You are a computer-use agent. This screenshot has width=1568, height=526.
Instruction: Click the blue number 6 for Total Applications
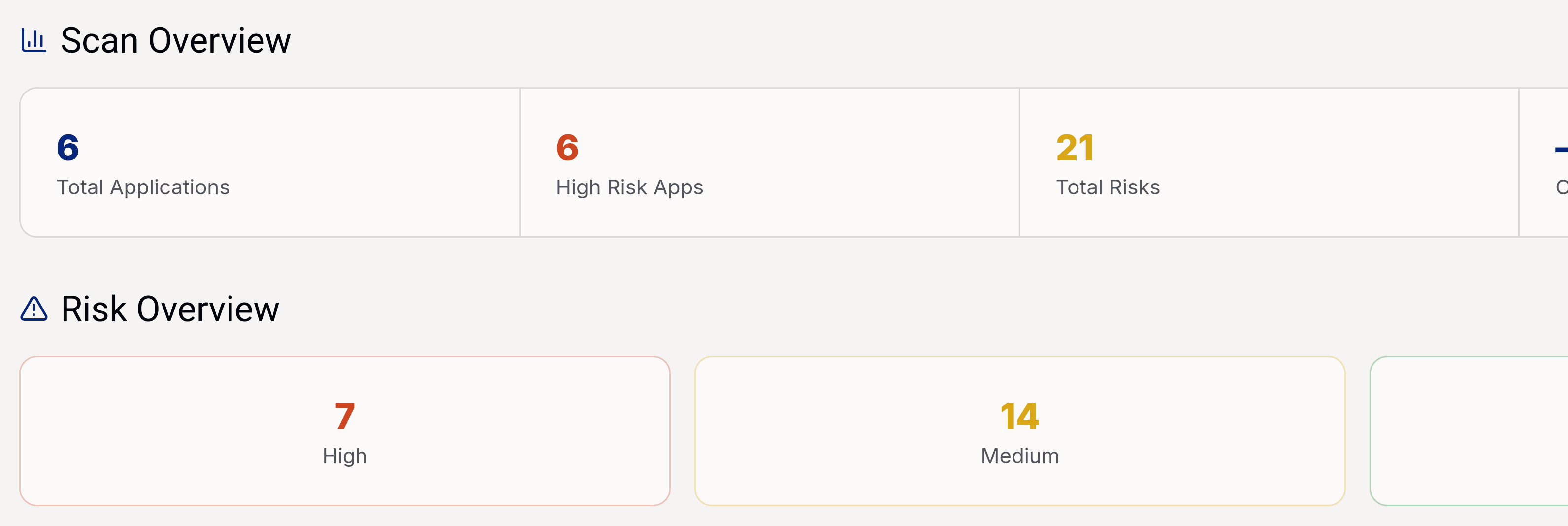[67, 148]
